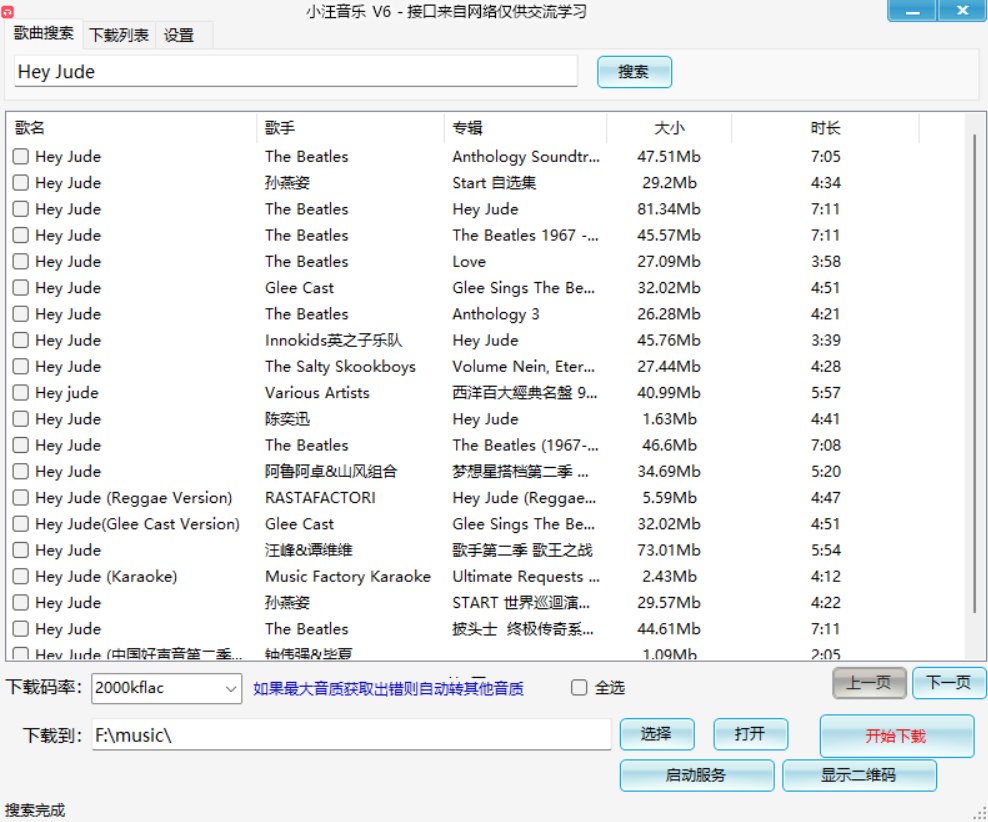Screen dimensions: 988x822
Task: Check 孙燕姿 Hey Jude from Start 自选集
Action: pos(21,183)
